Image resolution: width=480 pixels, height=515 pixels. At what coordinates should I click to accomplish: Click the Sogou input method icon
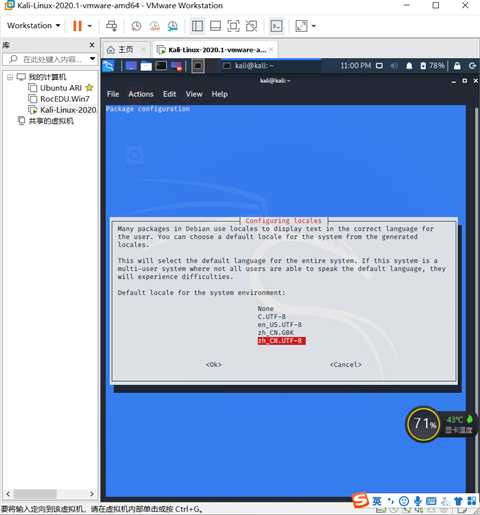pos(360,500)
